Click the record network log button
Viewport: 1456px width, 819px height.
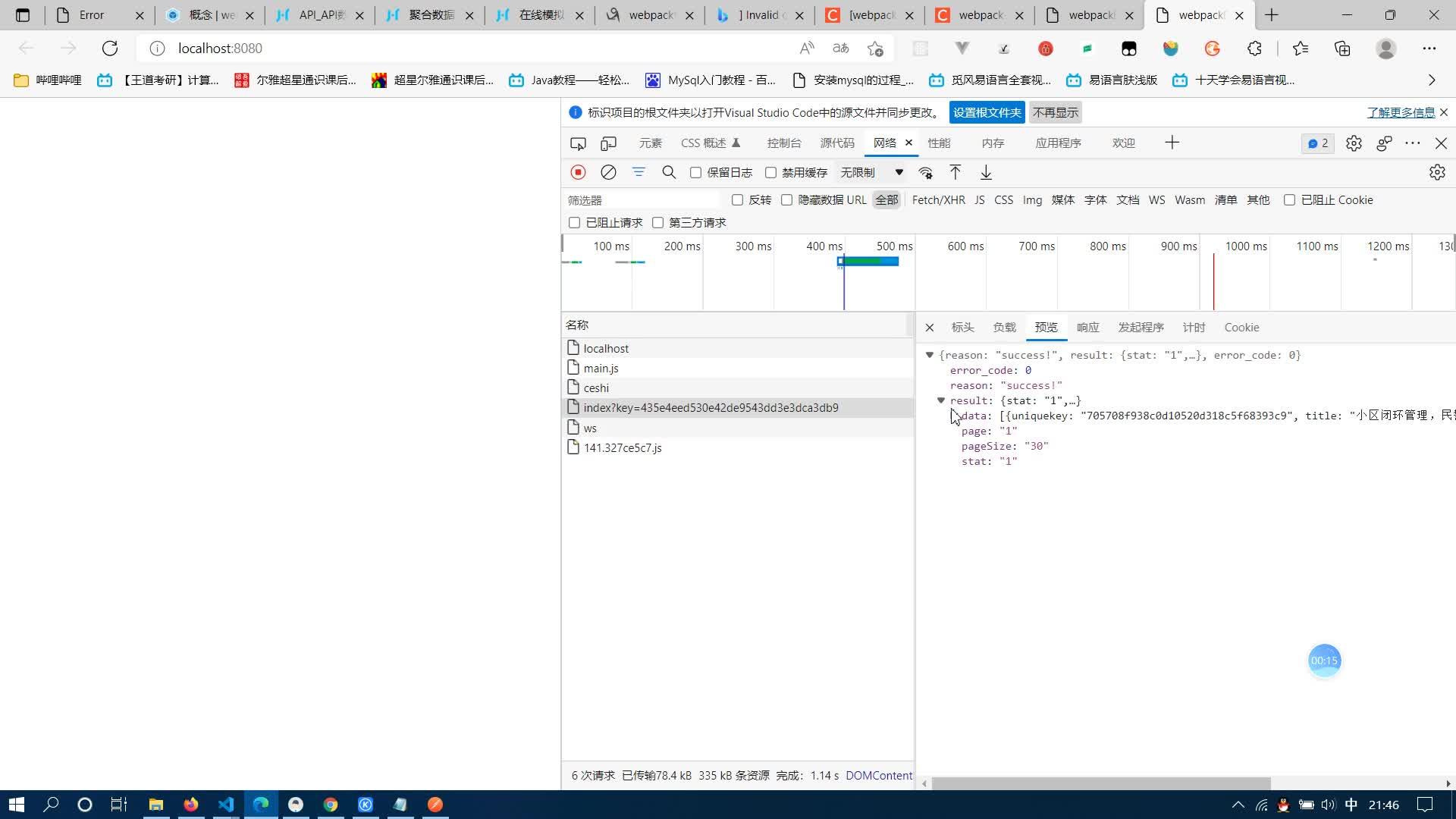coord(578,172)
